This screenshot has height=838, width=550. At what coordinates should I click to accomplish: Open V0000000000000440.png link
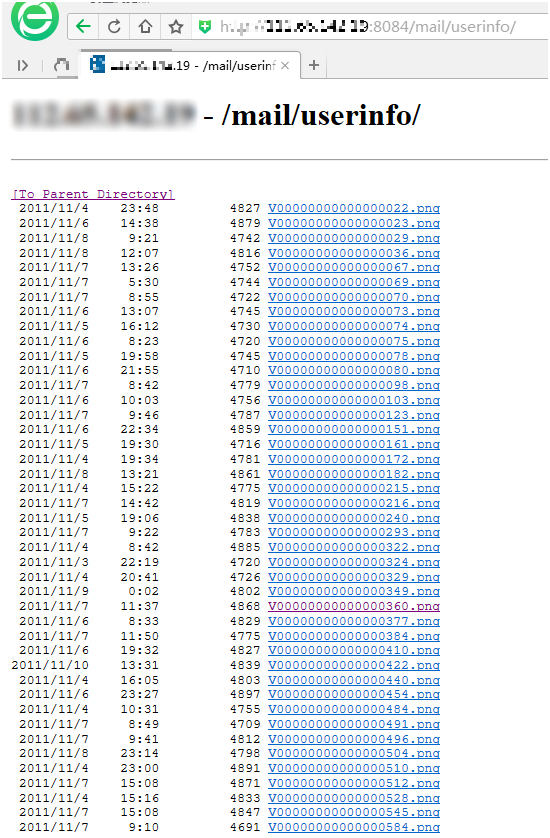pos(354,680)
